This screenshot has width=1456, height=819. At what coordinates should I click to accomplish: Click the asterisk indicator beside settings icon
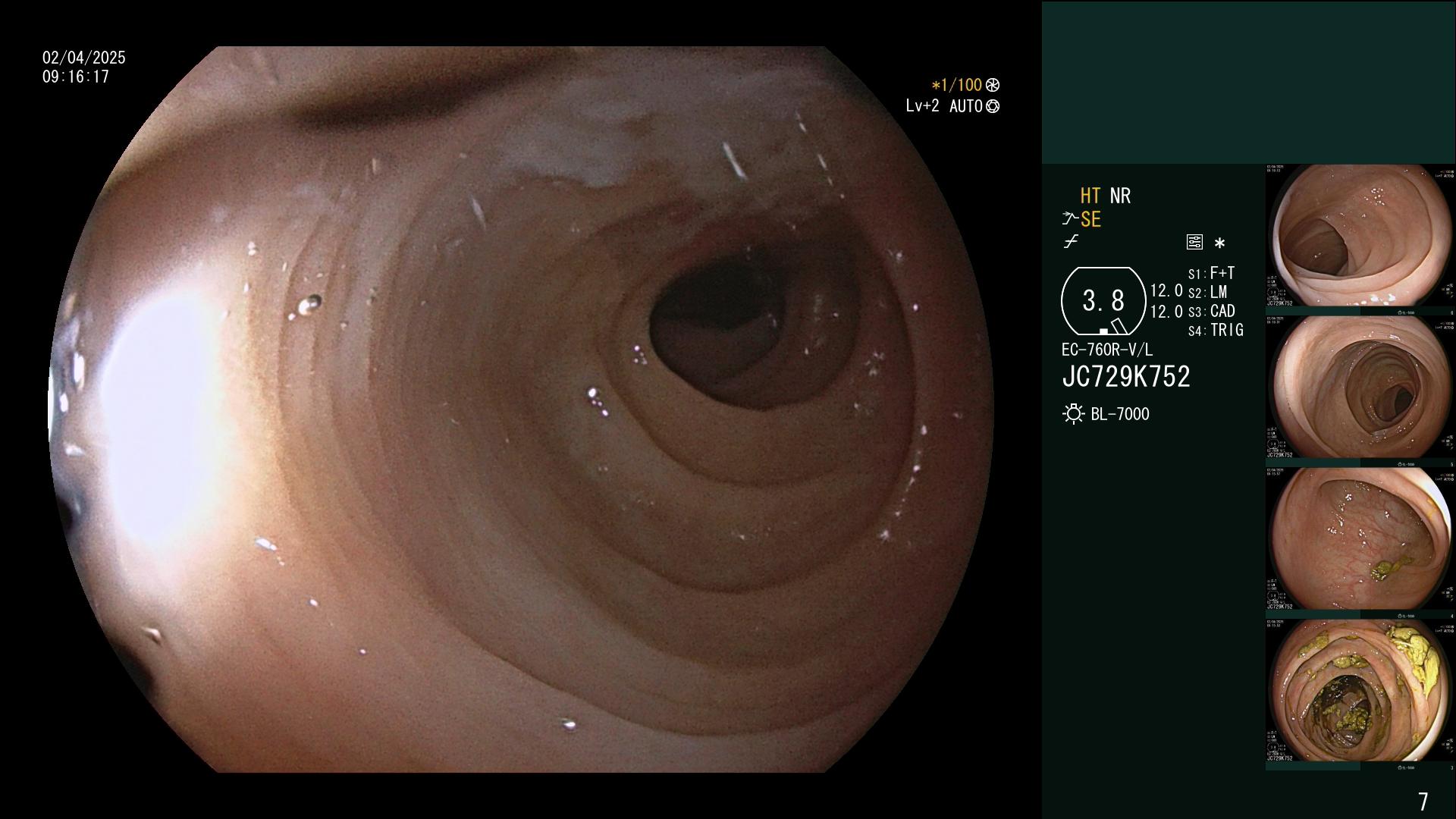[x=1219, y=243]
